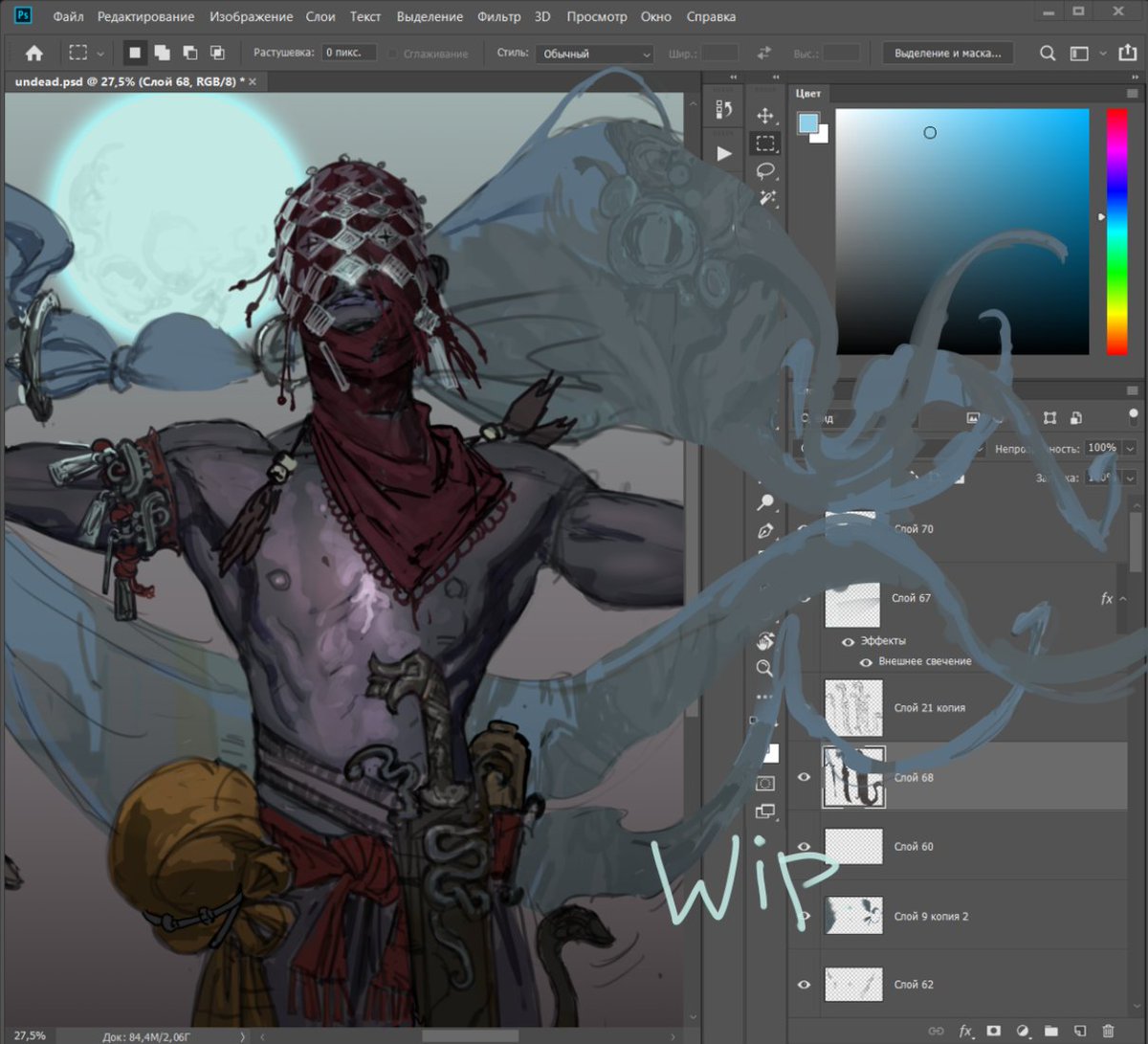Click the foreground color swatch
The height and width of the screenshot is (1044, 1148).
pos(808,123)
